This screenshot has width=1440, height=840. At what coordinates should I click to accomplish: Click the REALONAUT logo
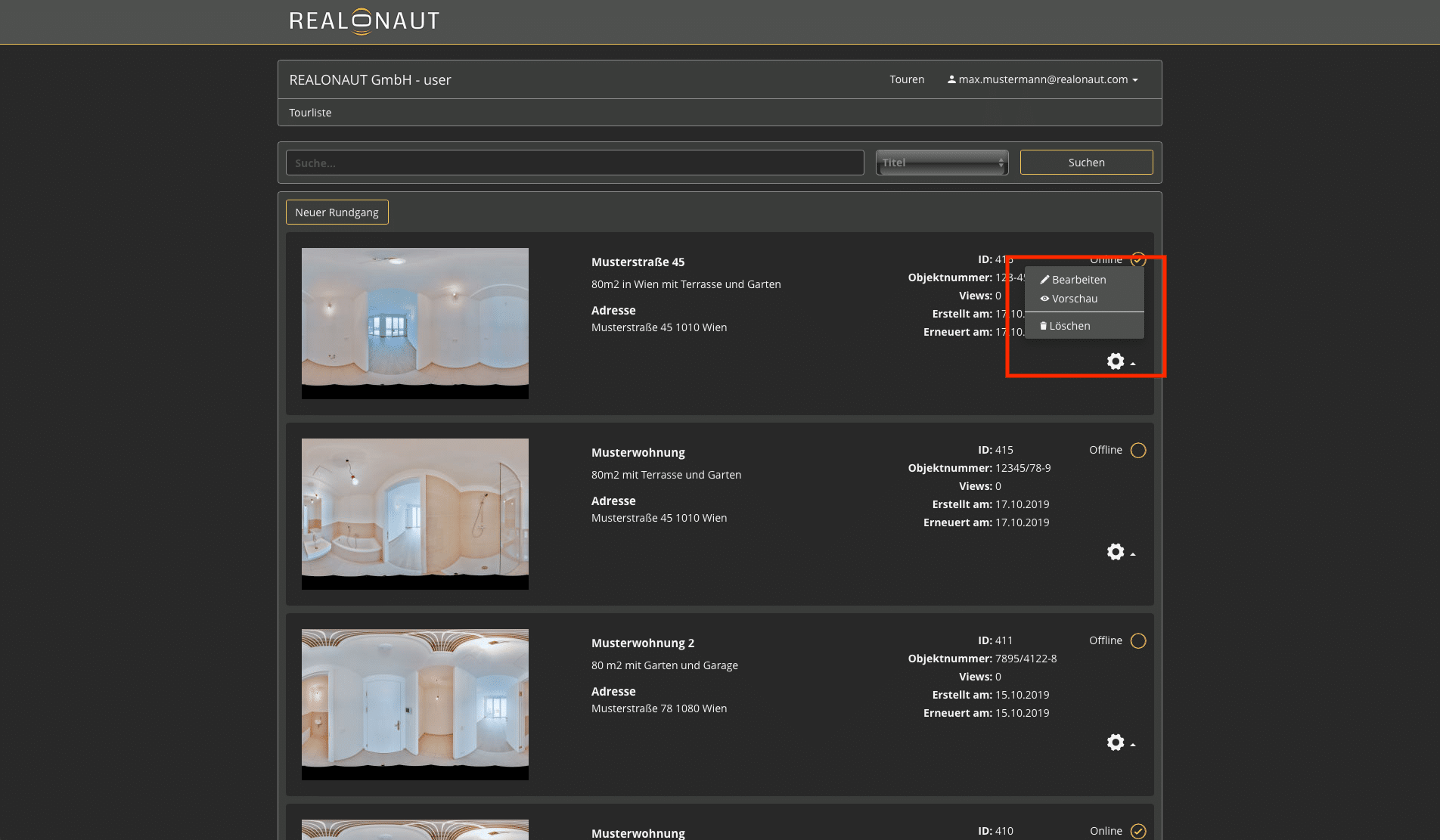coord(364,21)
